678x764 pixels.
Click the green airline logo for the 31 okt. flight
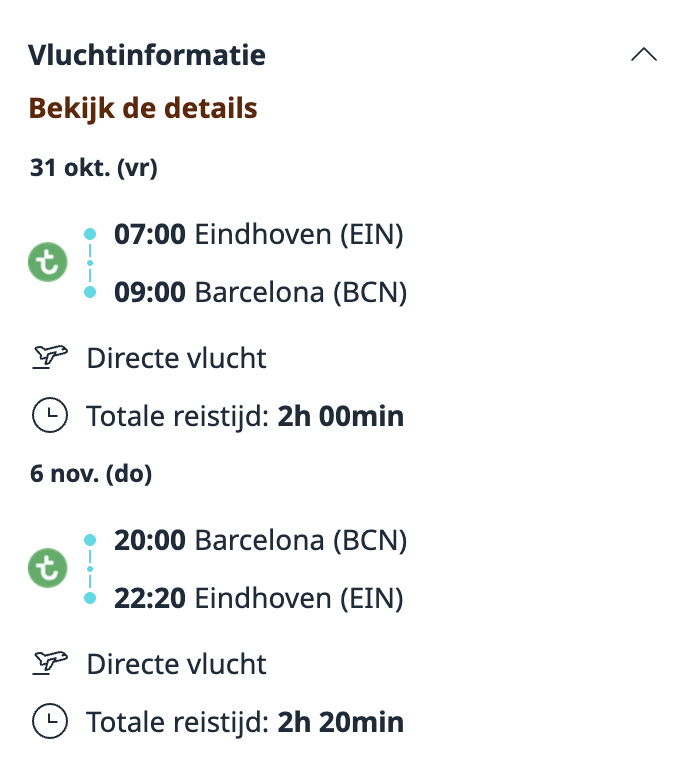[47, 263]
